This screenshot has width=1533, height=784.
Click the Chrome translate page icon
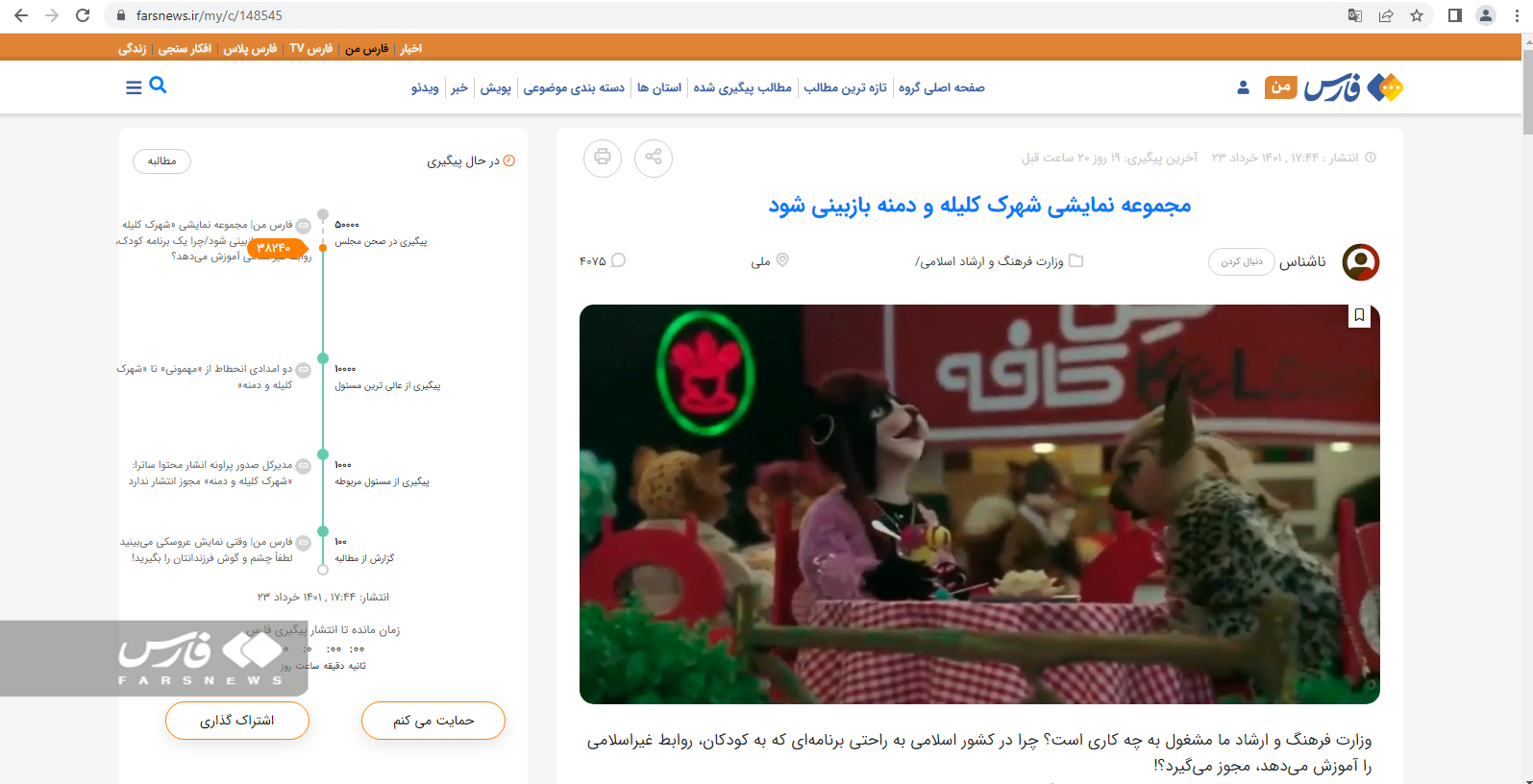(x=1355, y=15)
